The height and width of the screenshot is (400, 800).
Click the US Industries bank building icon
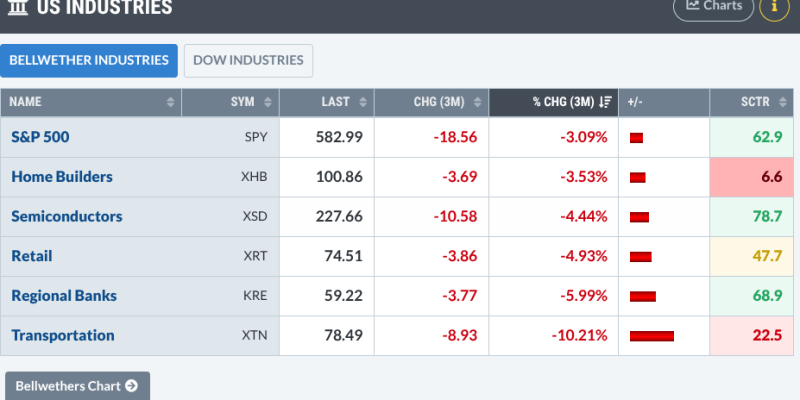[x=18, y=7]
